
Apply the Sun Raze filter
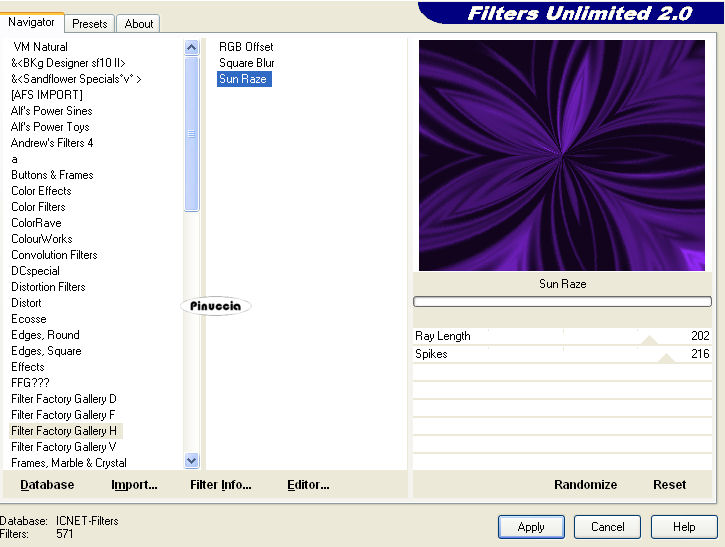[531, 527]
